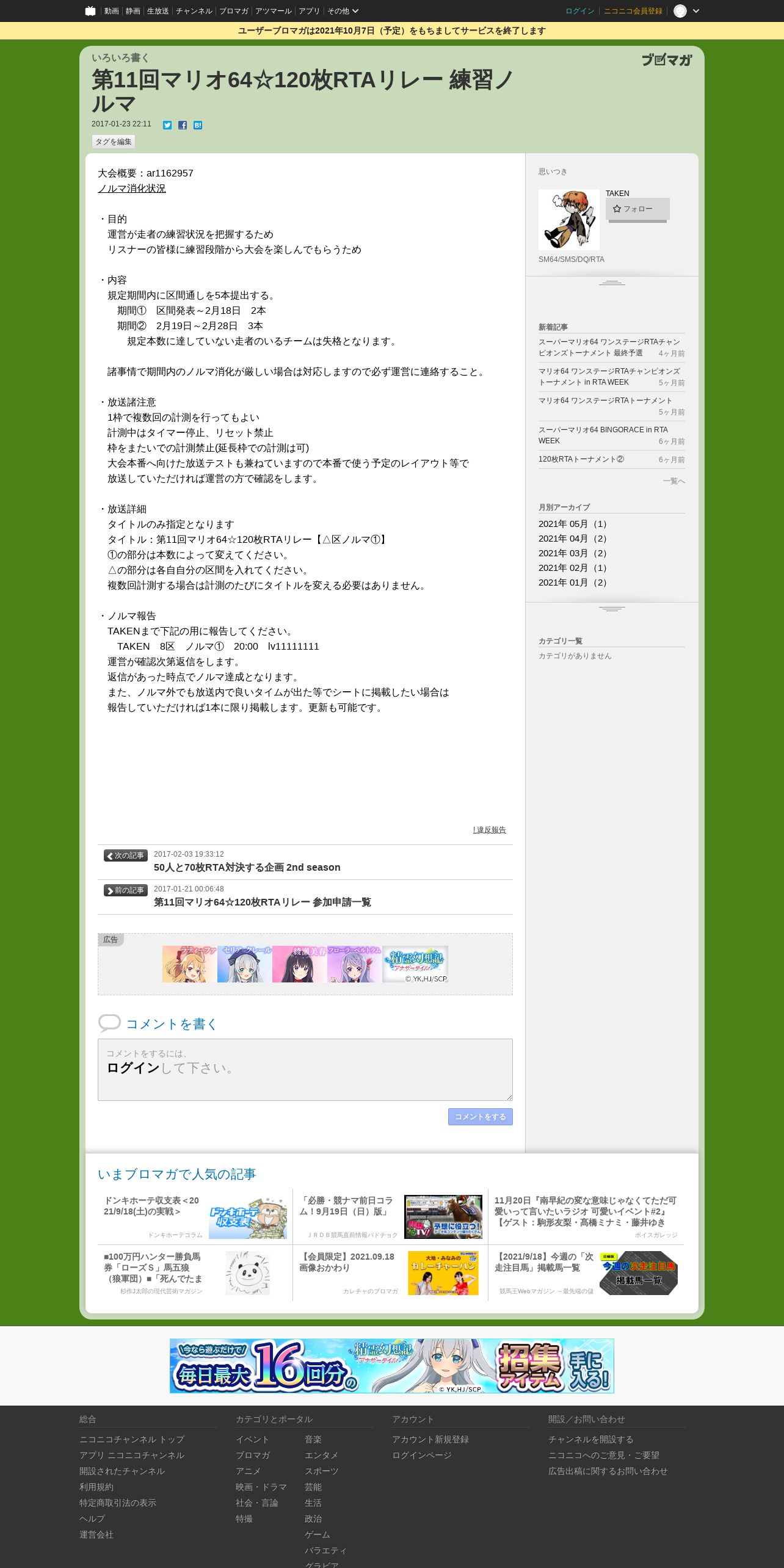Viewport: 784px width, 1568px height.
Task: Share article on Twitter icon
Action: pyautogui.click(x=167, y=125)
